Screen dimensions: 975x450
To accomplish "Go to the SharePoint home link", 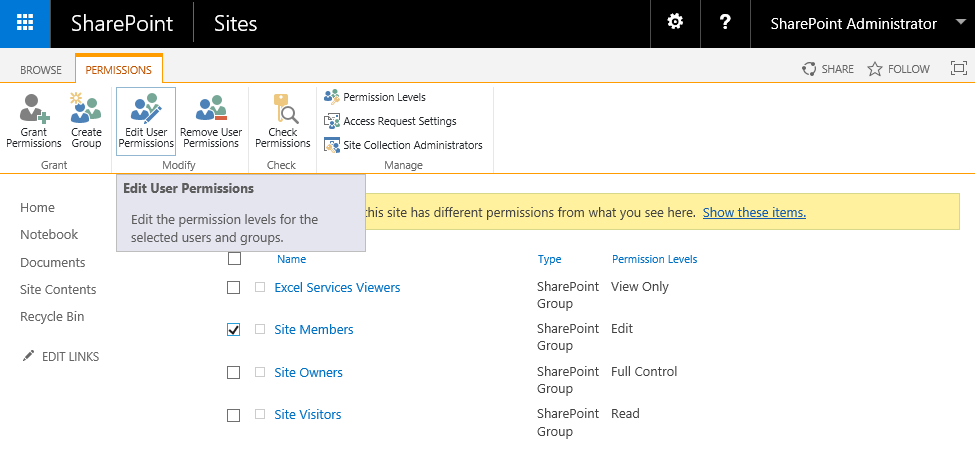I will pyautogui.click(x=122, y=24).
